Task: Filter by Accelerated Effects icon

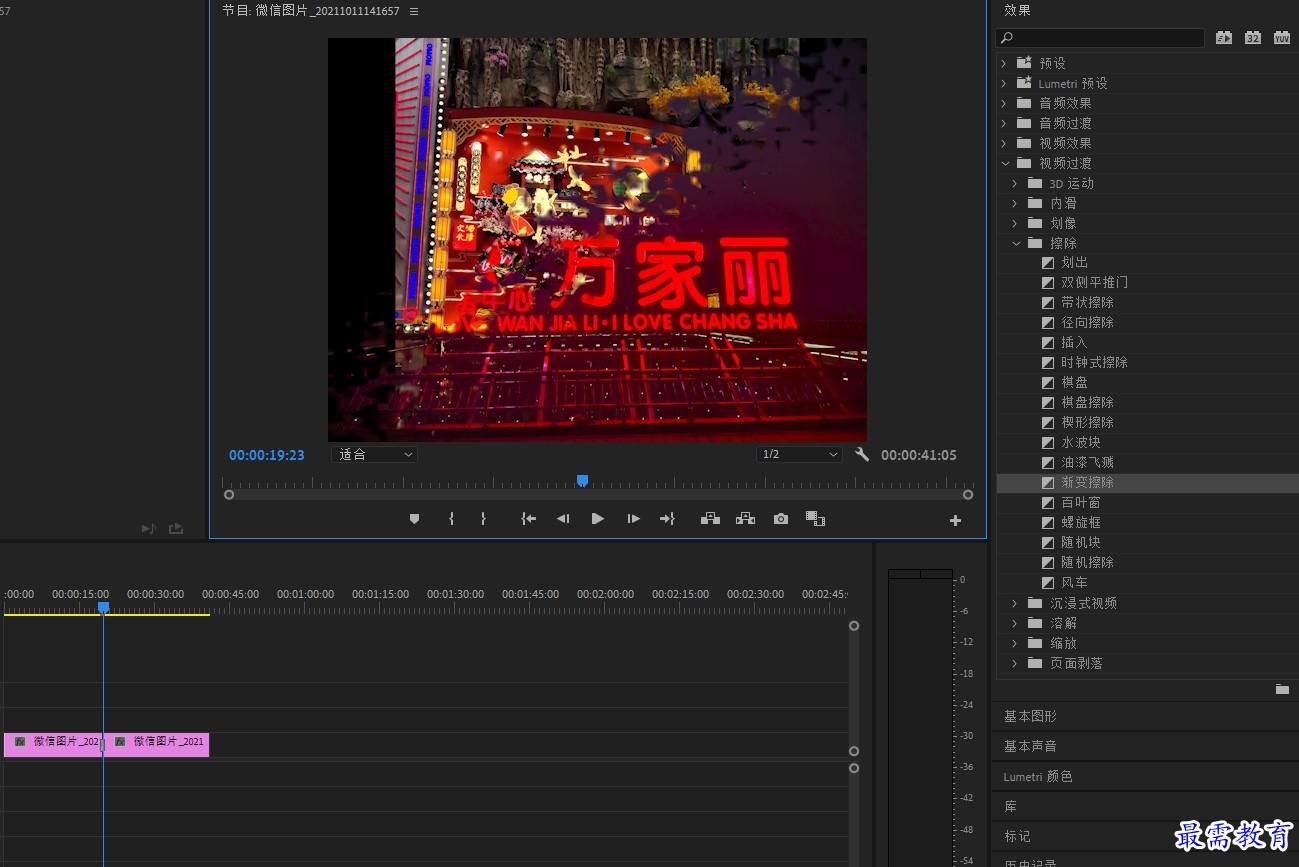Action: (1224, 38)
